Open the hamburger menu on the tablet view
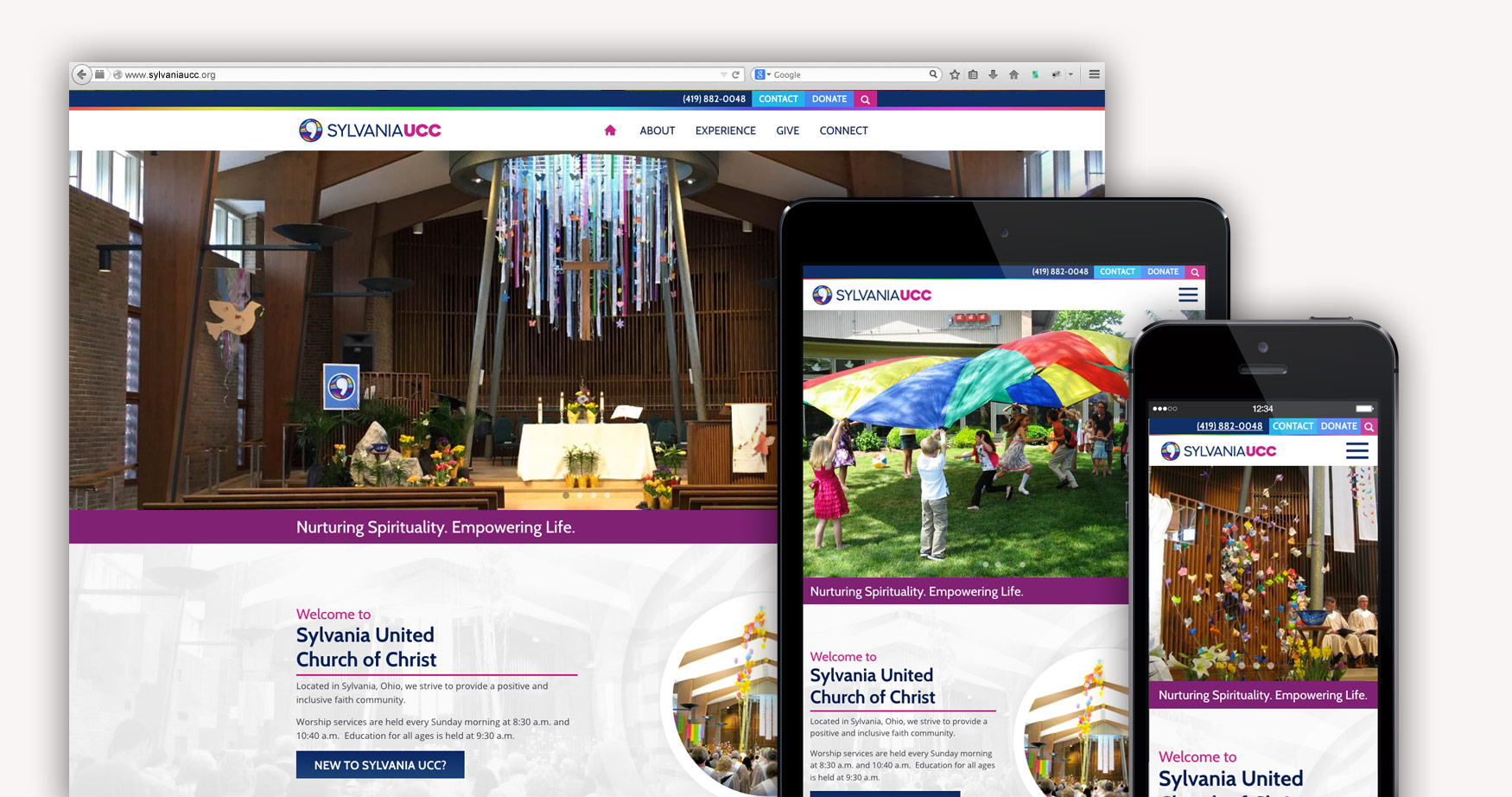 [1187, 294]
